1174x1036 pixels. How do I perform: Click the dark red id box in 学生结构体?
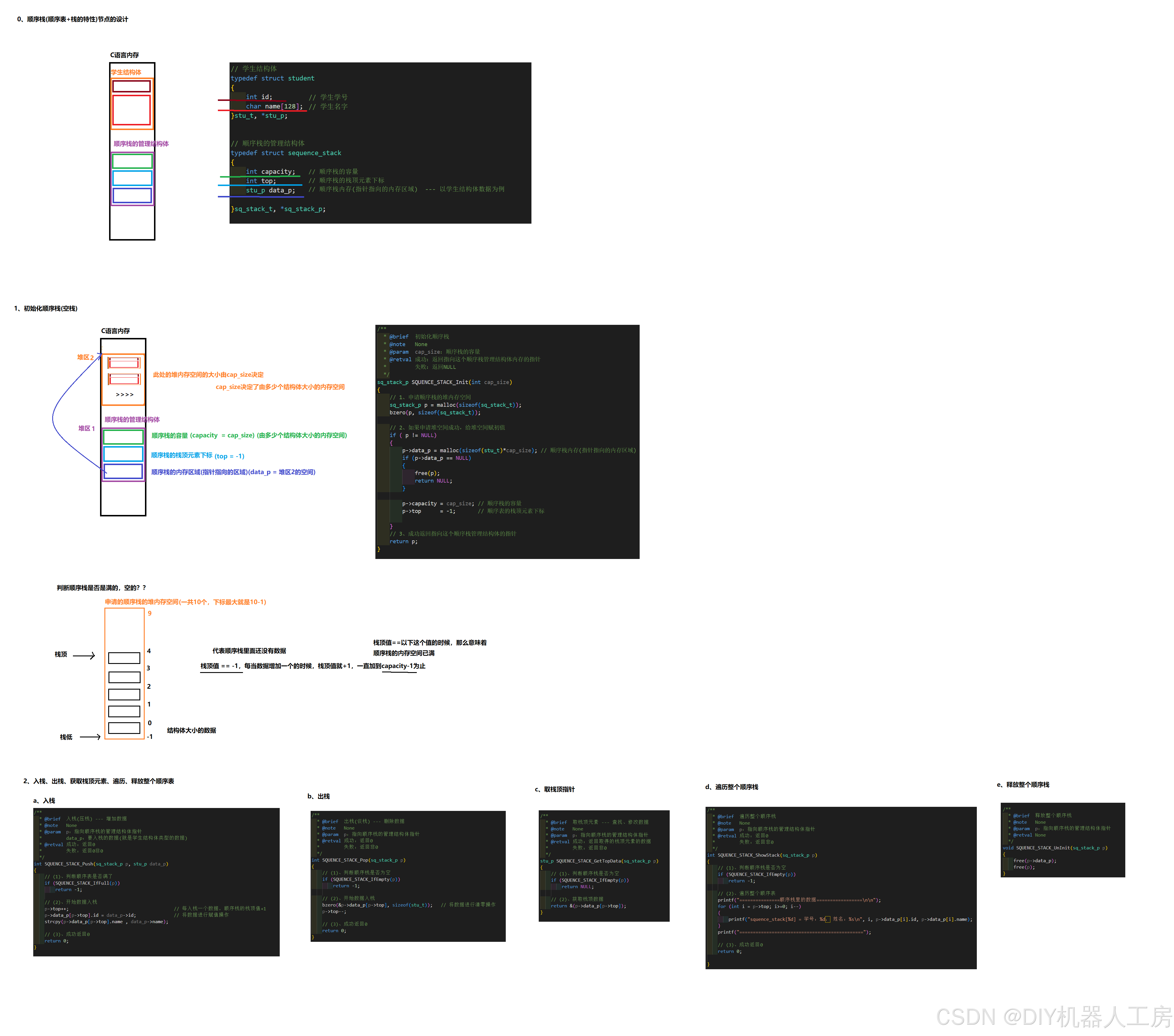[x=132, y=86]
